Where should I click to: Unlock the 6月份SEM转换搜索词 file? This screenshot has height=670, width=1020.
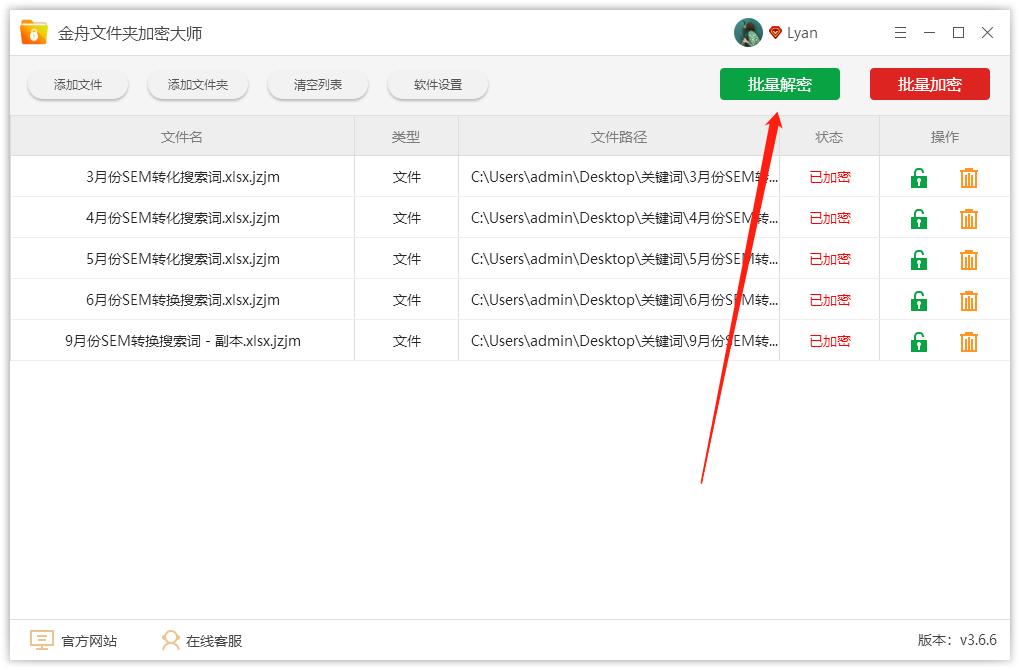(918, 300)
